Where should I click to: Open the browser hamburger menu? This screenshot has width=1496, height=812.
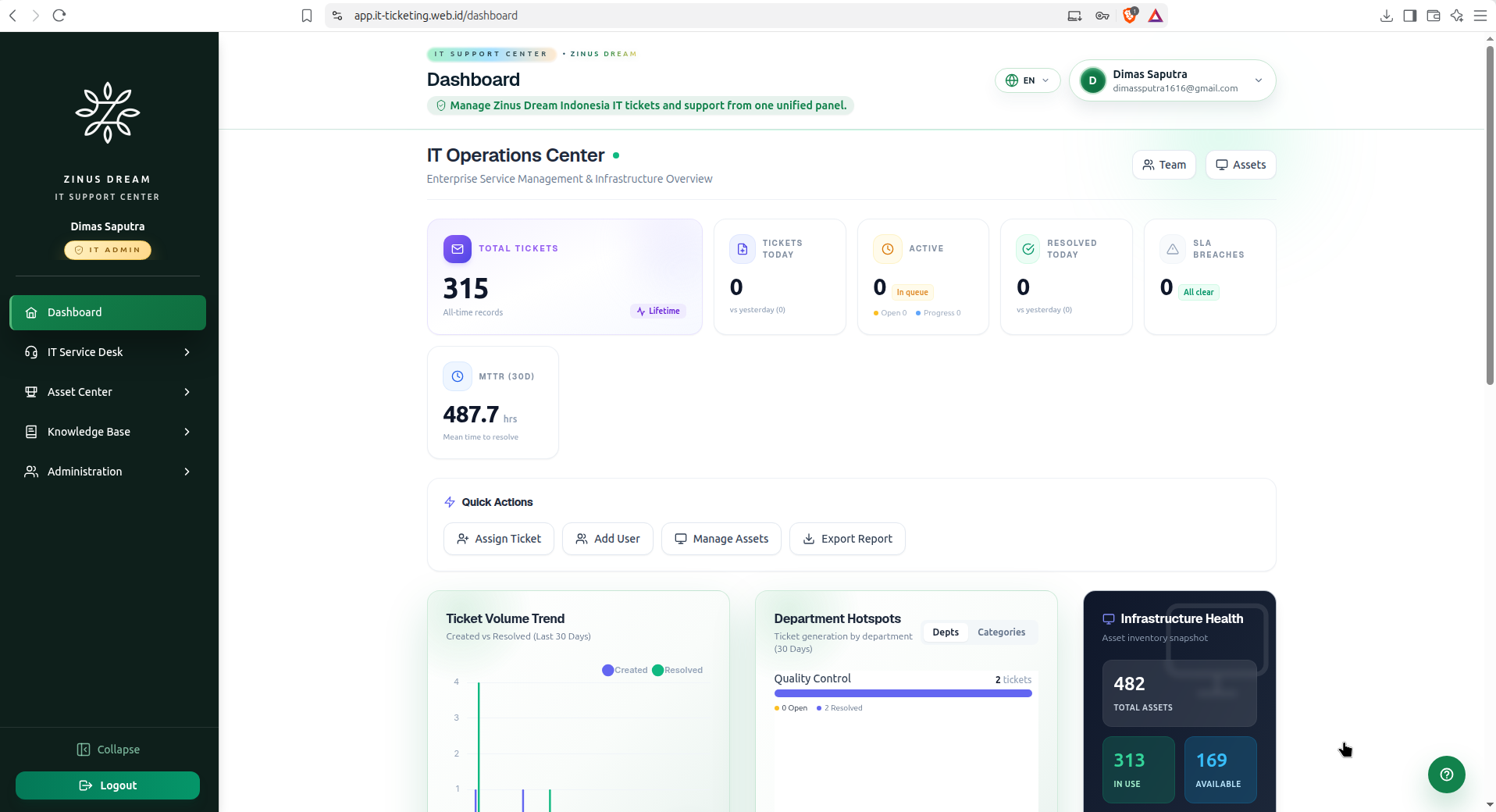1480,16
